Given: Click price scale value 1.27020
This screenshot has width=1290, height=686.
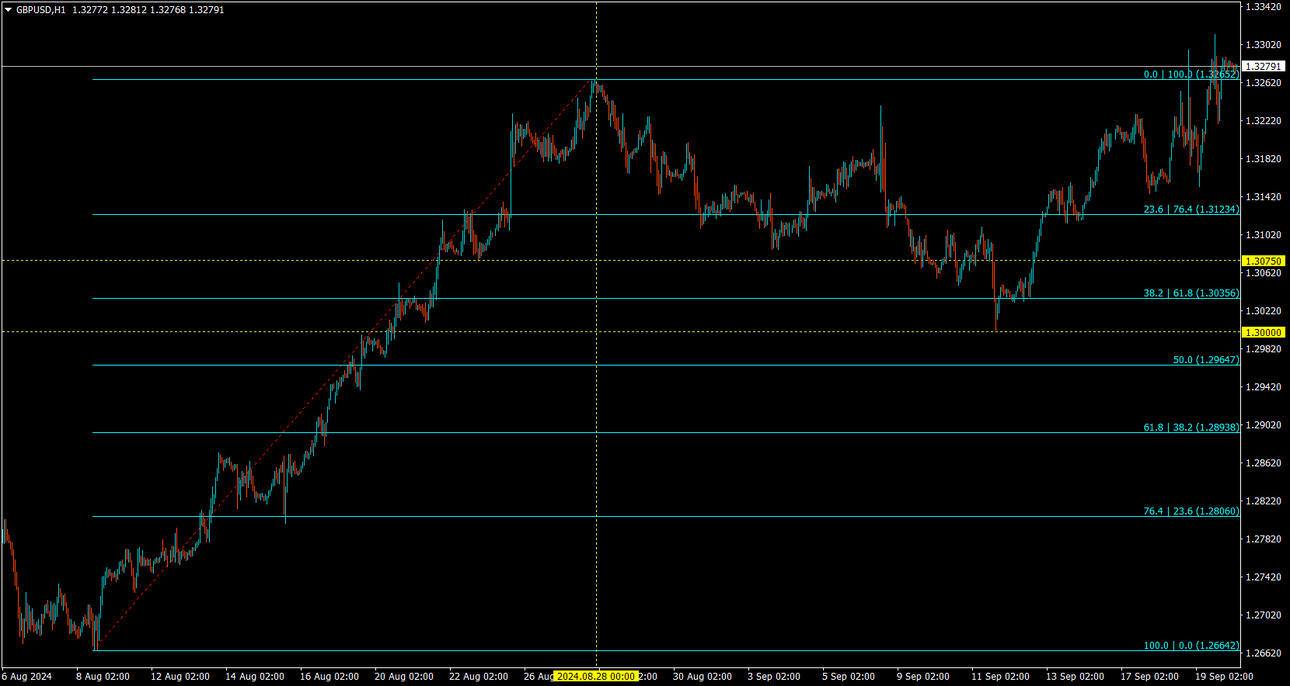Looking at the screenshot, I should pos(1264,615).
